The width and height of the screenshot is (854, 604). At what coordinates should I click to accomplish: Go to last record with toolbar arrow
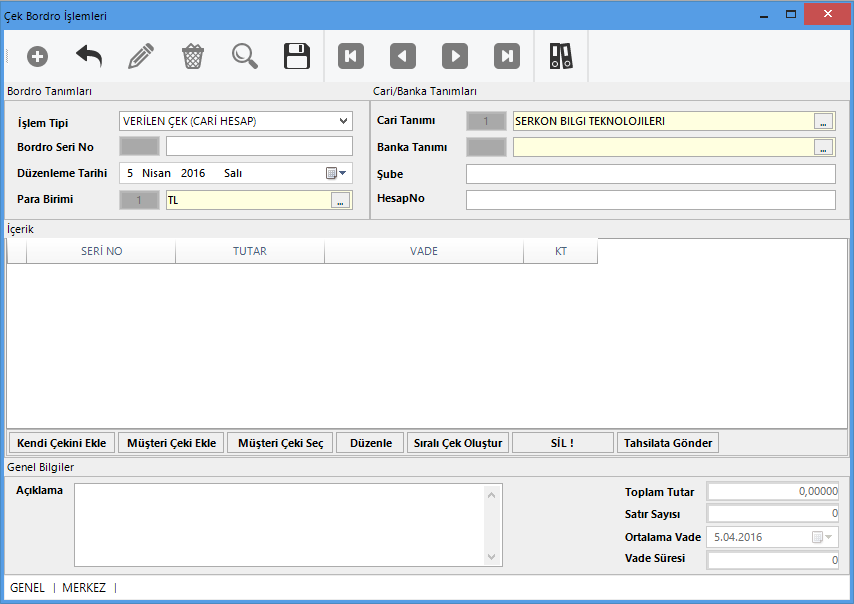tap(507, 56)
